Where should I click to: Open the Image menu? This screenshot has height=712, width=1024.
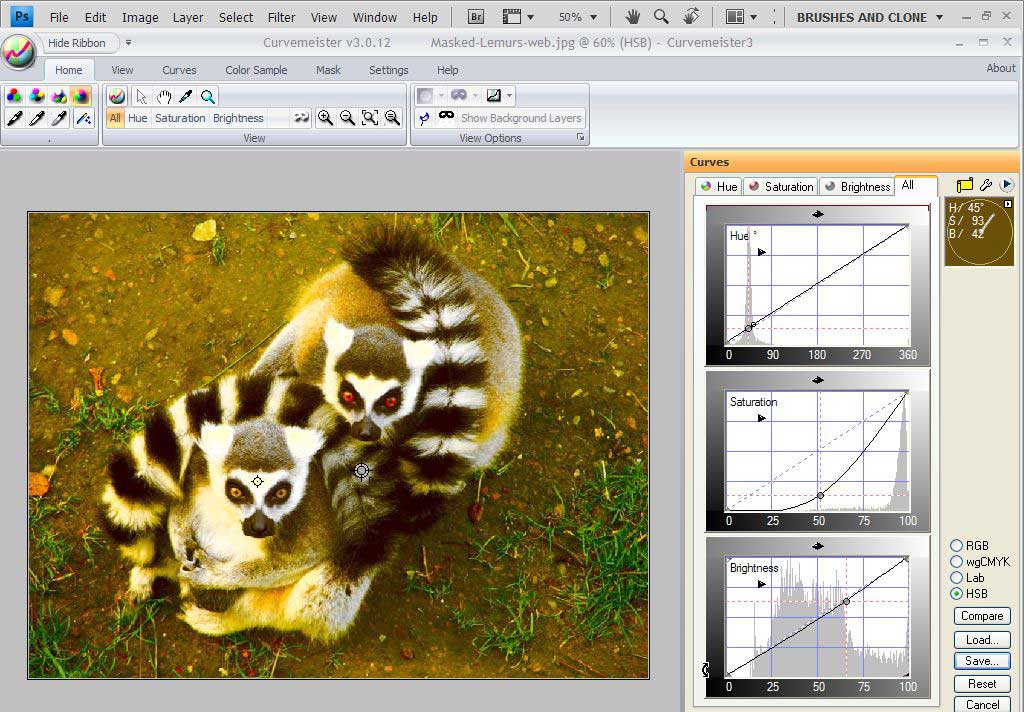pyautogui.click(x=140, y=18)
